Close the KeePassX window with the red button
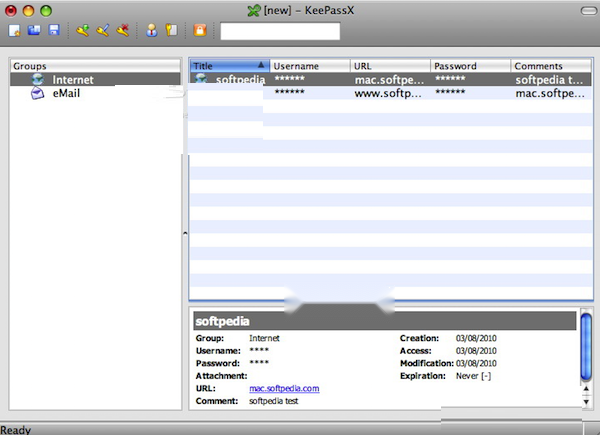 coord(11,11)
